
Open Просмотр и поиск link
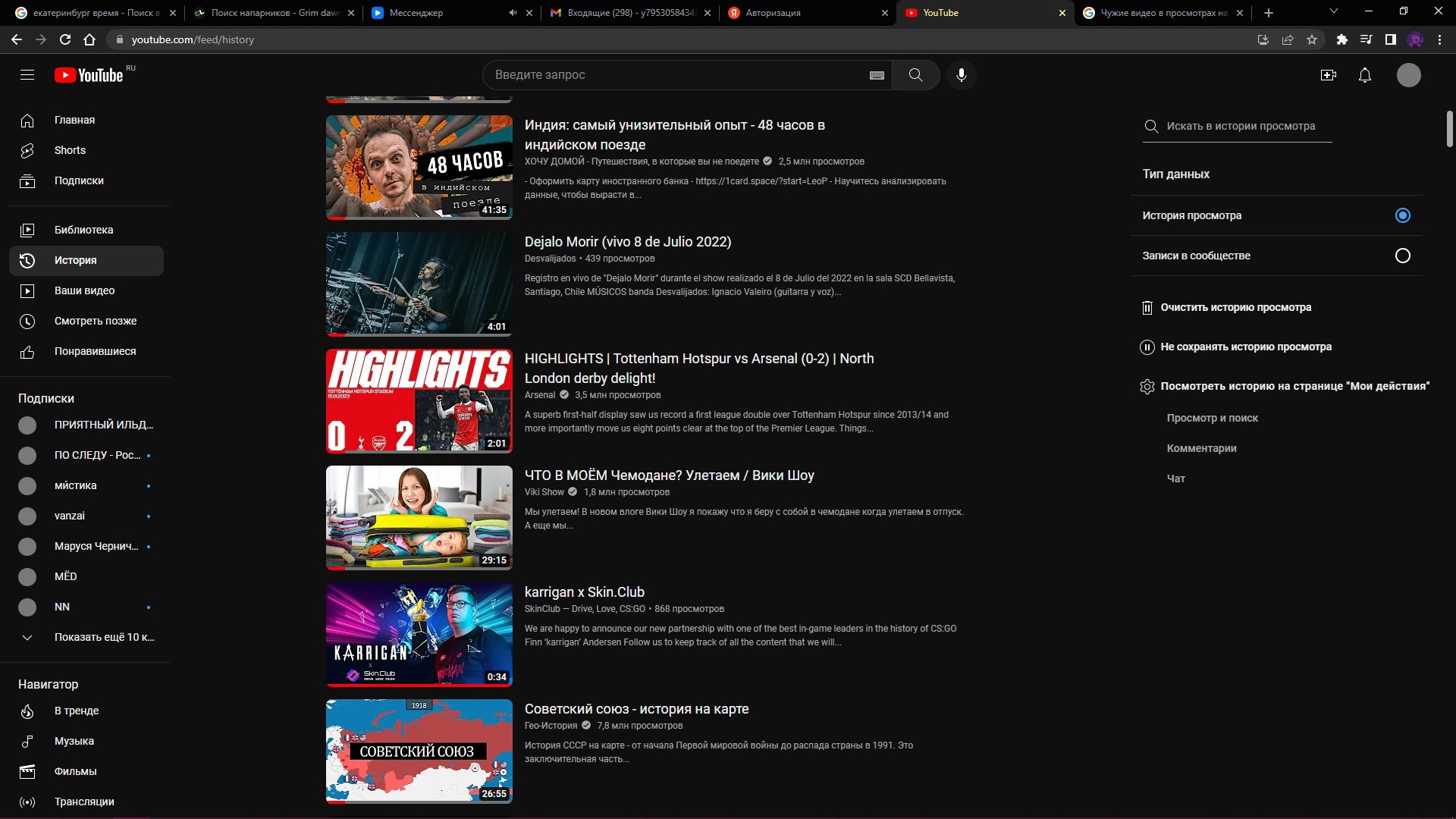pos(1212,418)
